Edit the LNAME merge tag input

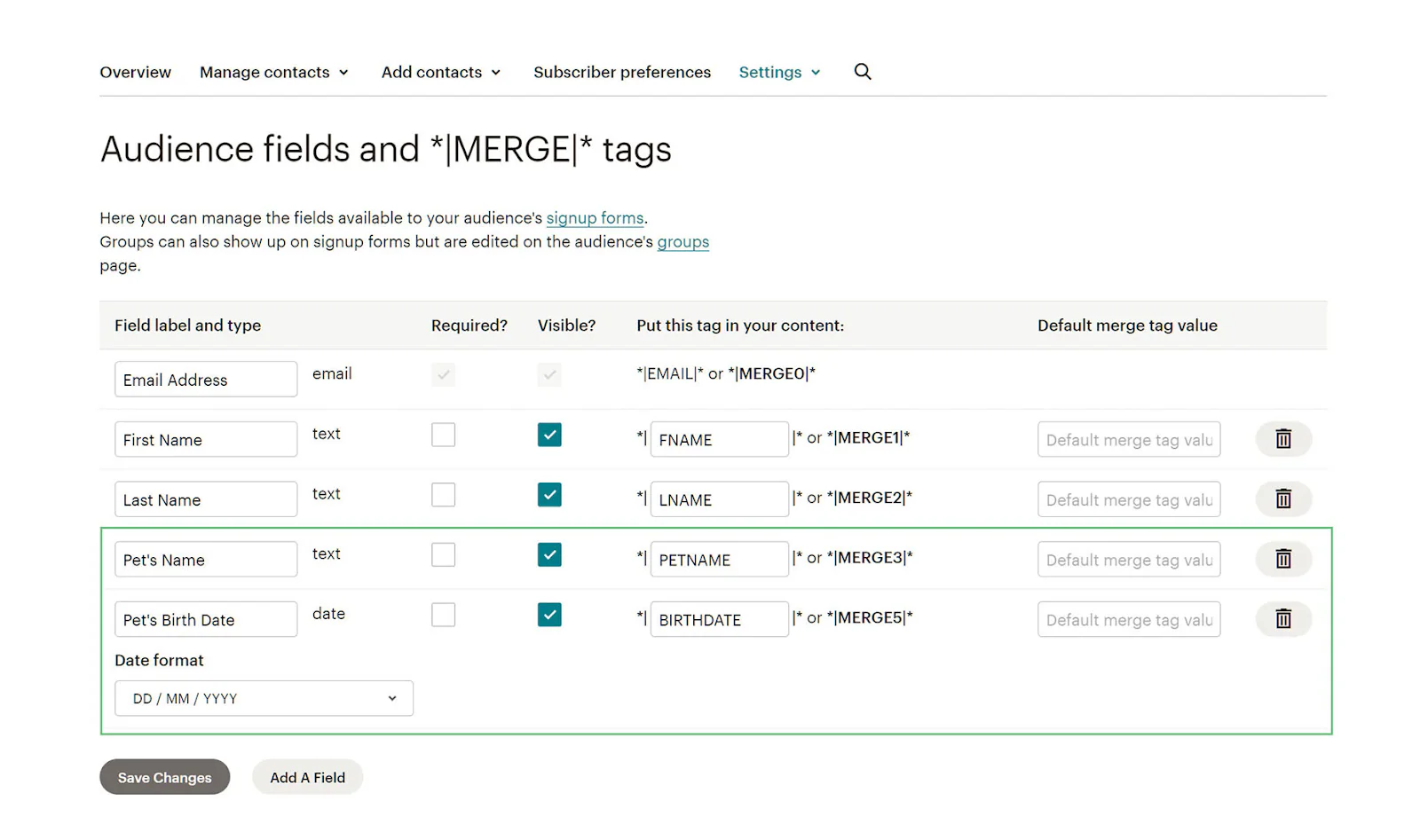click(x=720, y=499)
